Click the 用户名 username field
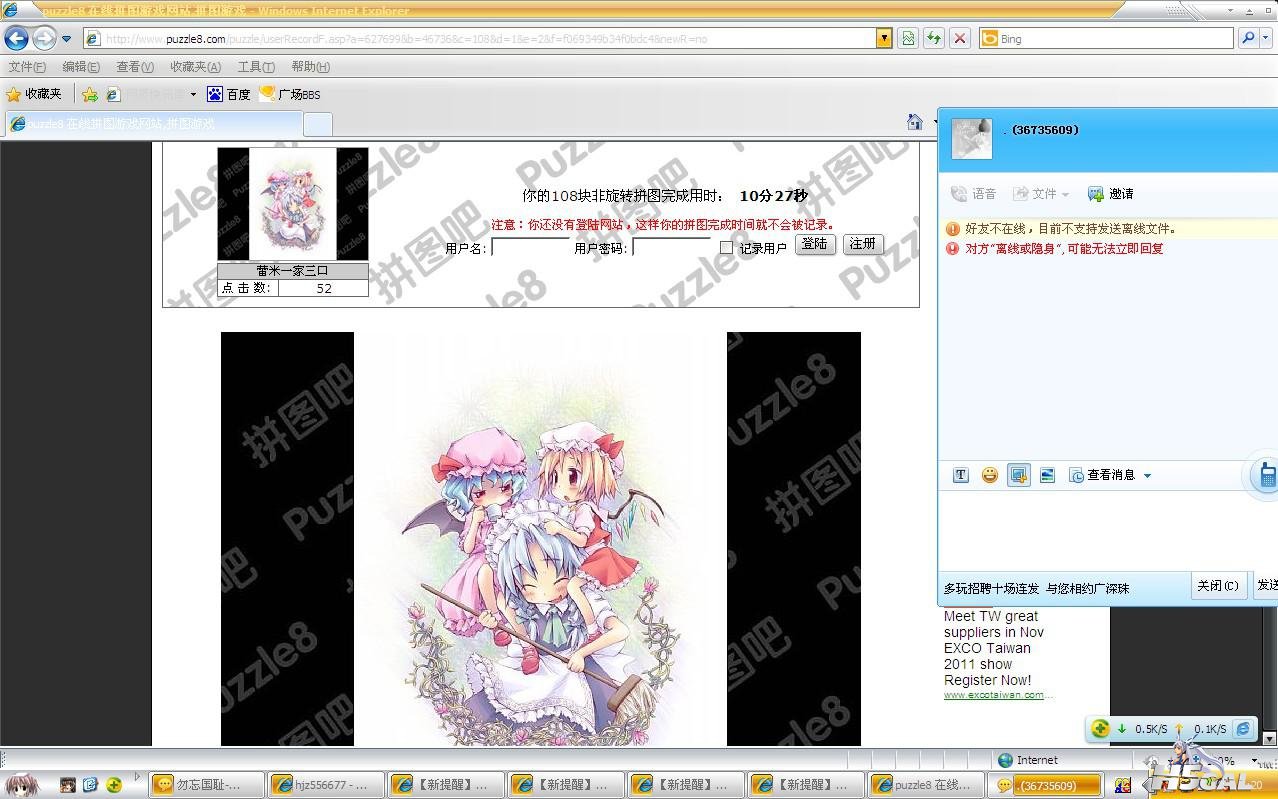Image resolution: width=1278 pixels, height=799 pixels. (530, 247)
